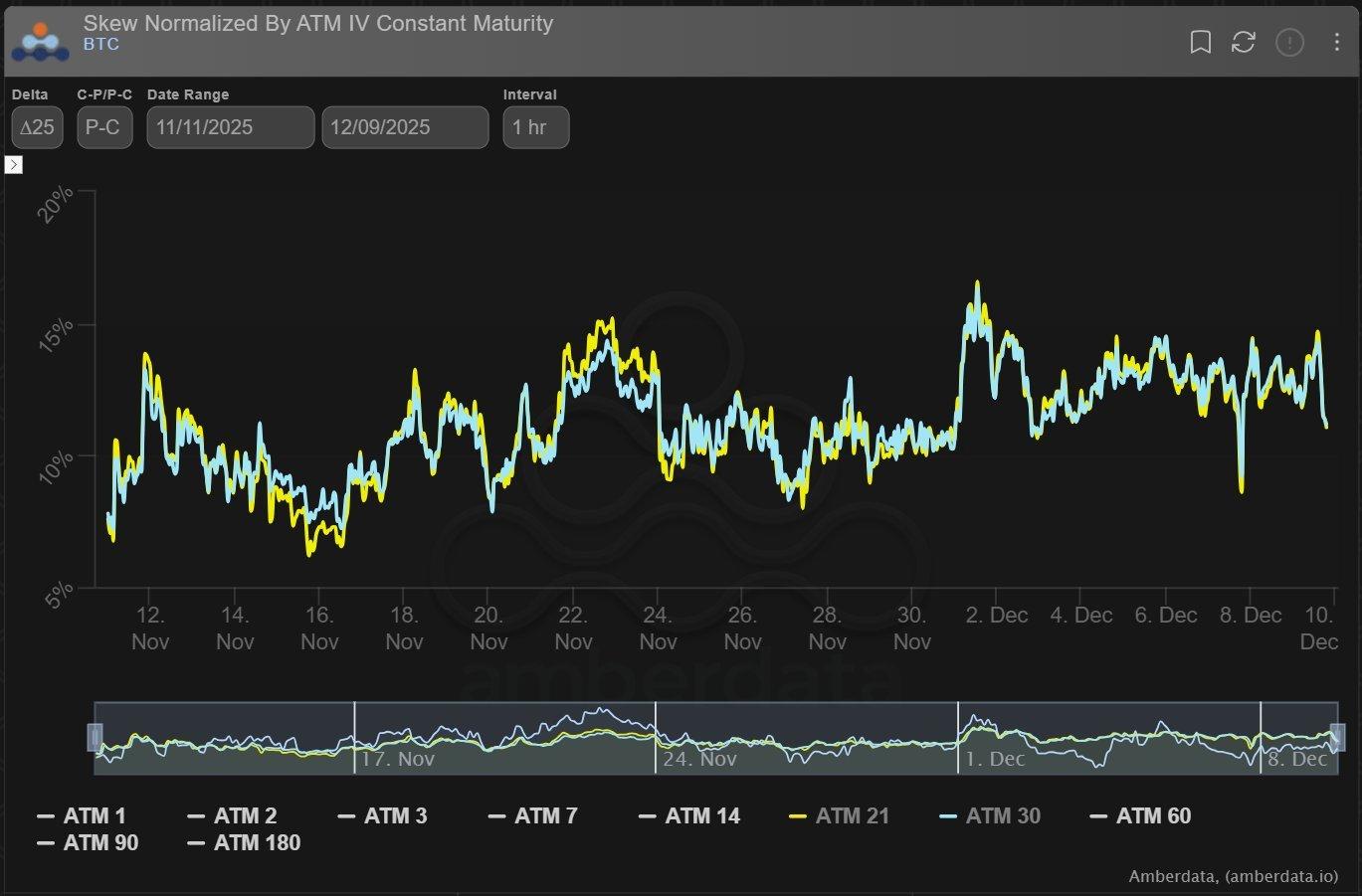Image resolution: width=1362 pixels, height=896 pixels.
Task: Hide the ATM 21 yellow series
Action: point(840,816)
